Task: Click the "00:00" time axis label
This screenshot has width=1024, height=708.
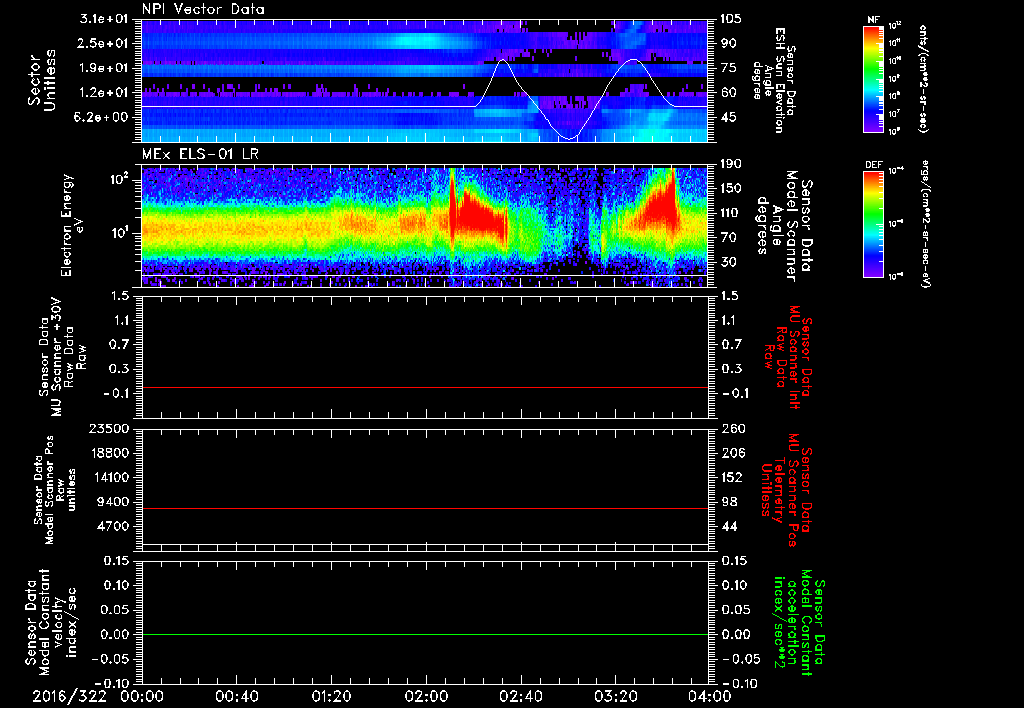Action: [x=142, y=696]
